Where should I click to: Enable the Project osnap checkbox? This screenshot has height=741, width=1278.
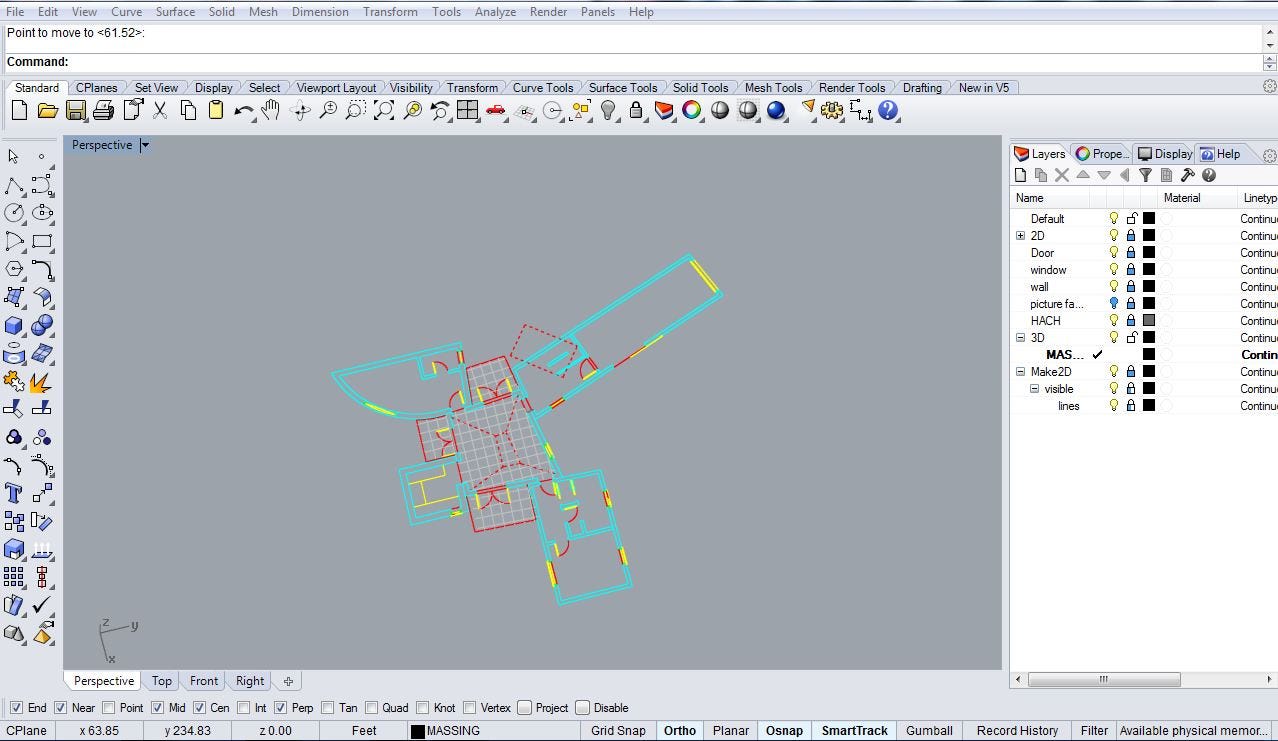(524, 708)
